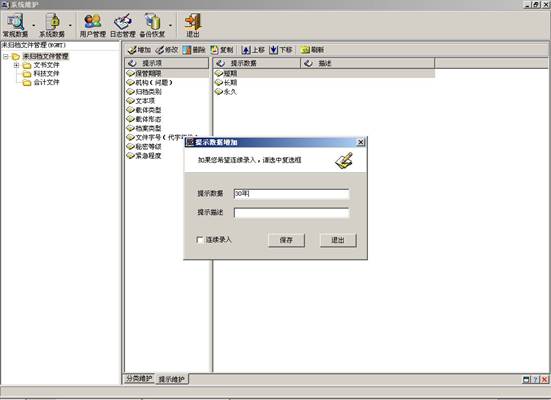Open the 常规数据 toolbar icon
The height and width of the screenshot is (400, 551).
15,25
